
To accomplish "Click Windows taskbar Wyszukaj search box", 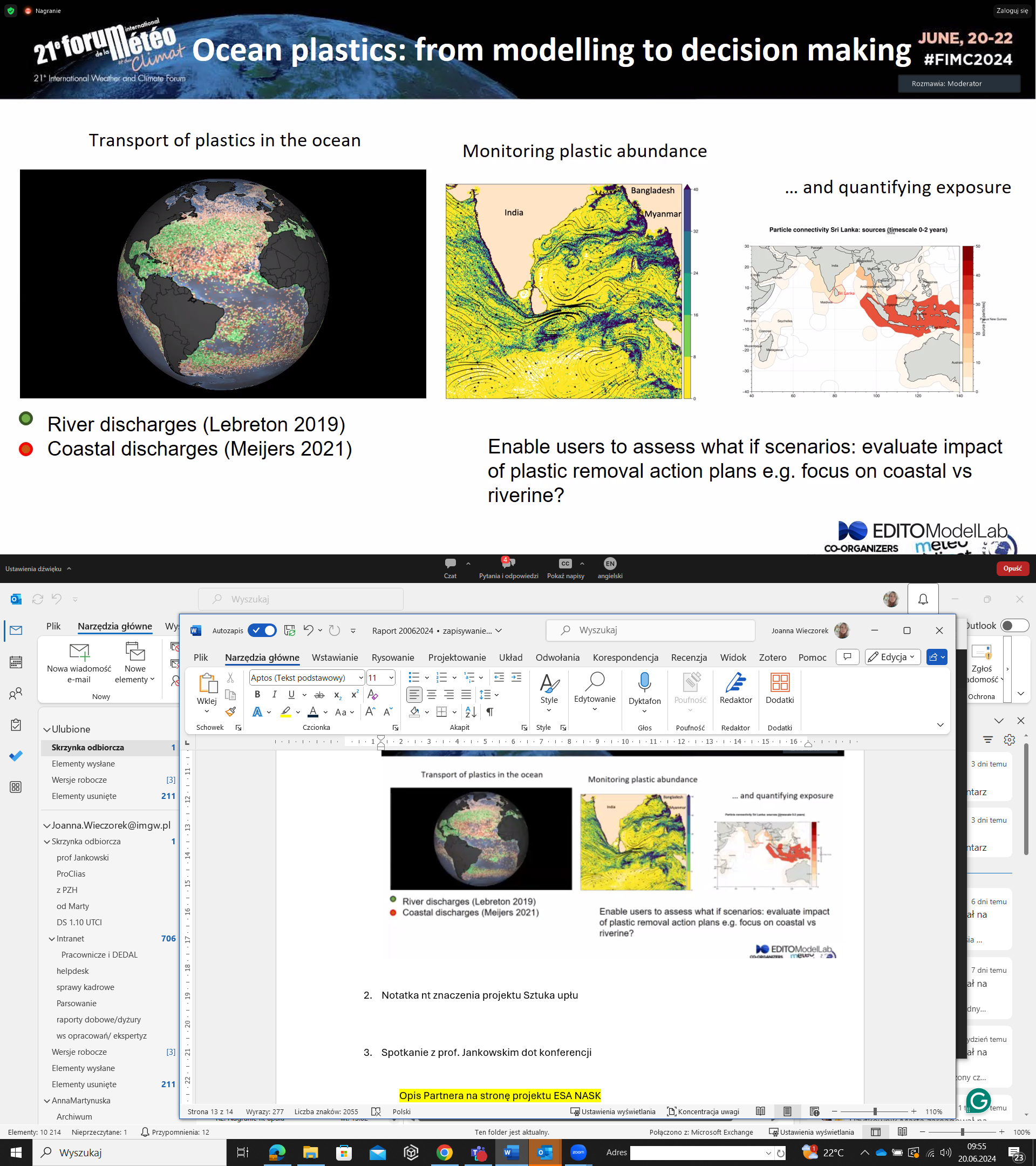I will [x=129, y=1153].
